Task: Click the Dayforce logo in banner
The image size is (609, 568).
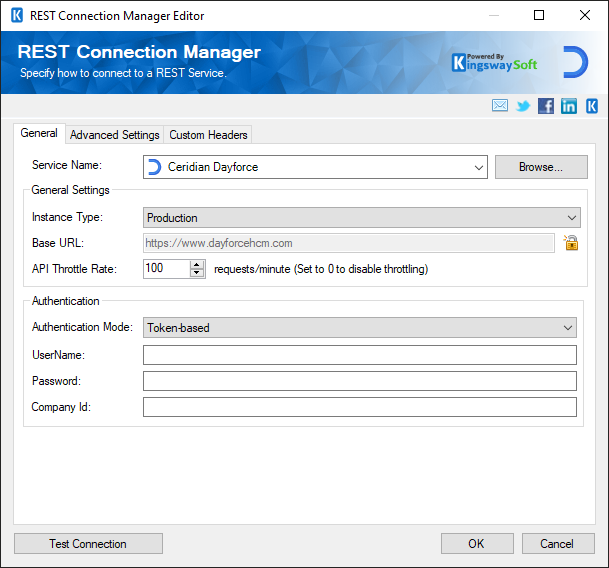Action: click(576, 62)
